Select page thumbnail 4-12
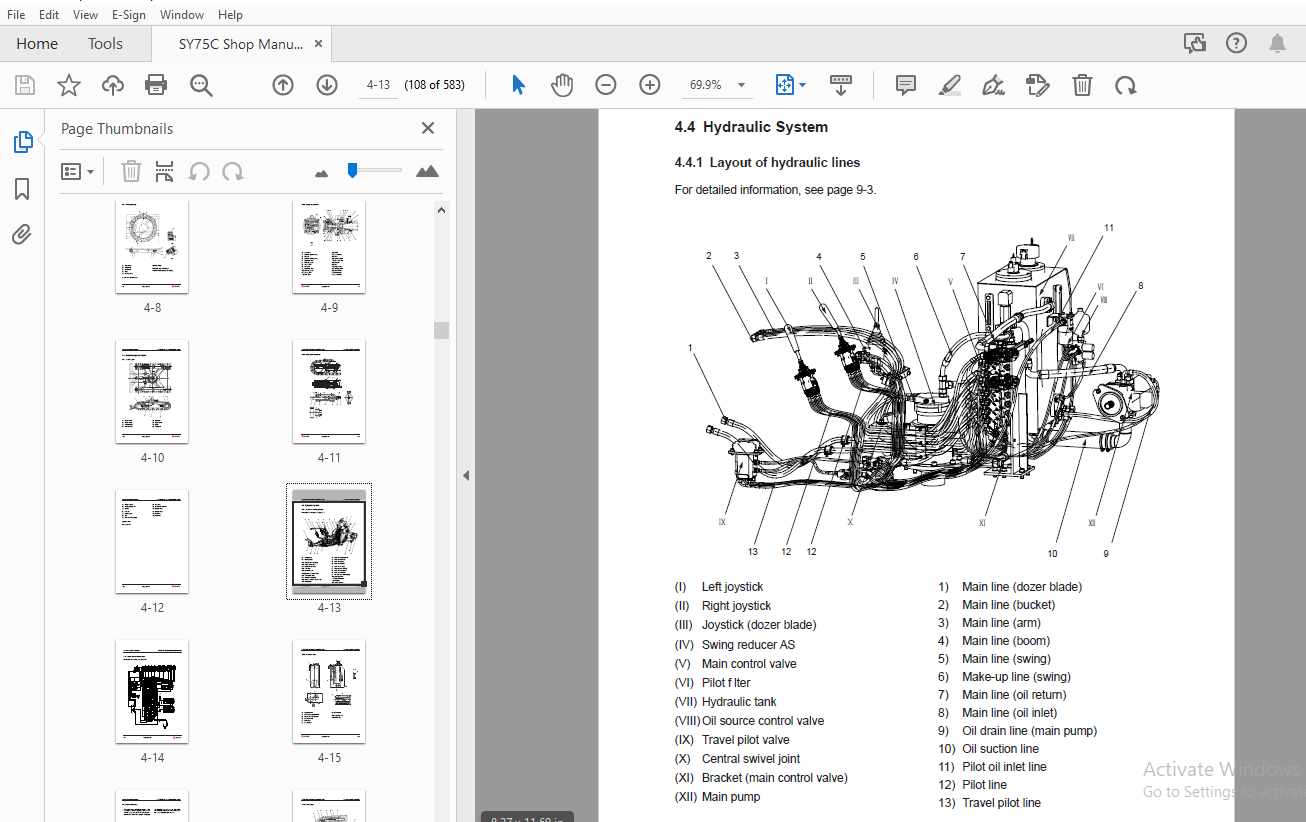 [152, 541]
